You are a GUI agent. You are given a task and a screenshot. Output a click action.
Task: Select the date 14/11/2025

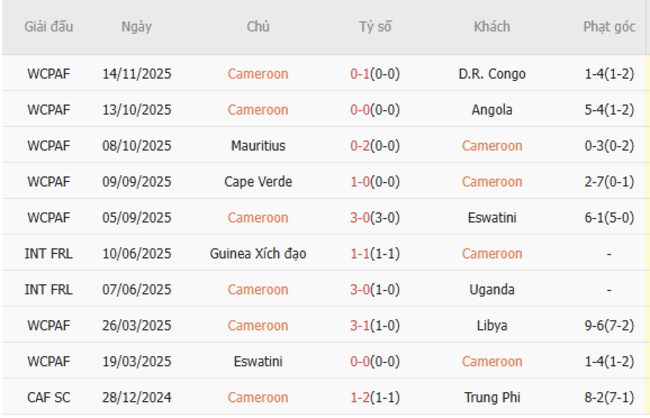click(x=137, y=74)
